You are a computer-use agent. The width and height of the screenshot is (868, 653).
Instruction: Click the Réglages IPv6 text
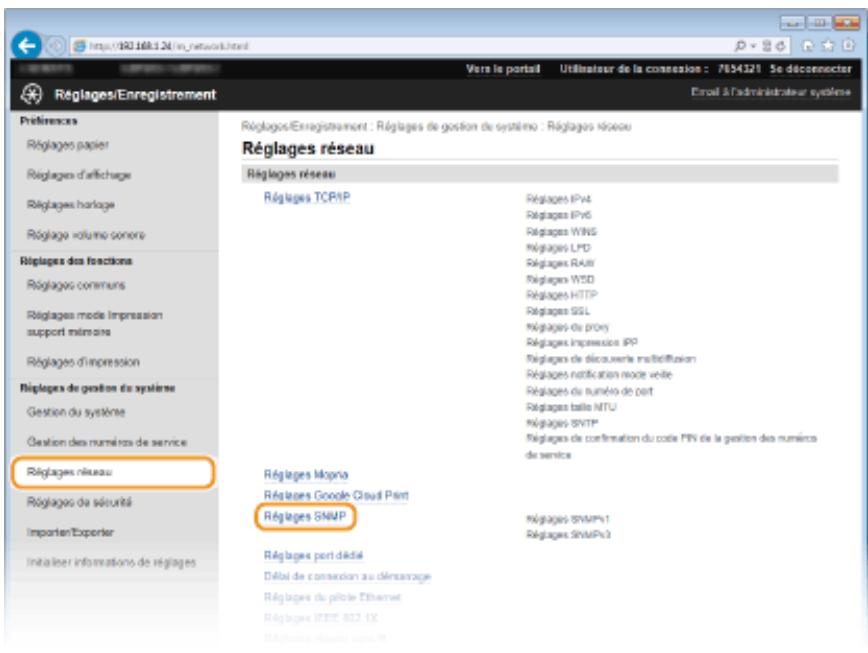[559, 215]
